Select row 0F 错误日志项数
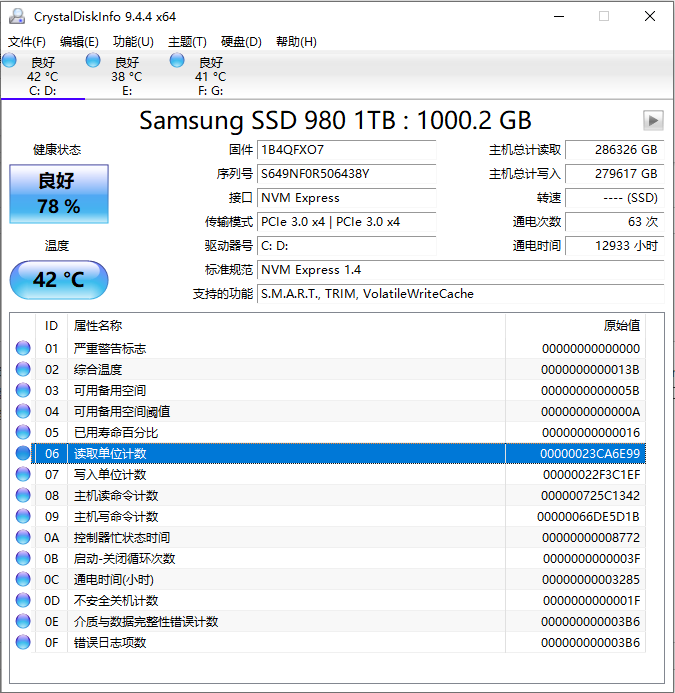Screen dimensions: 675x693 click(327, 642)
